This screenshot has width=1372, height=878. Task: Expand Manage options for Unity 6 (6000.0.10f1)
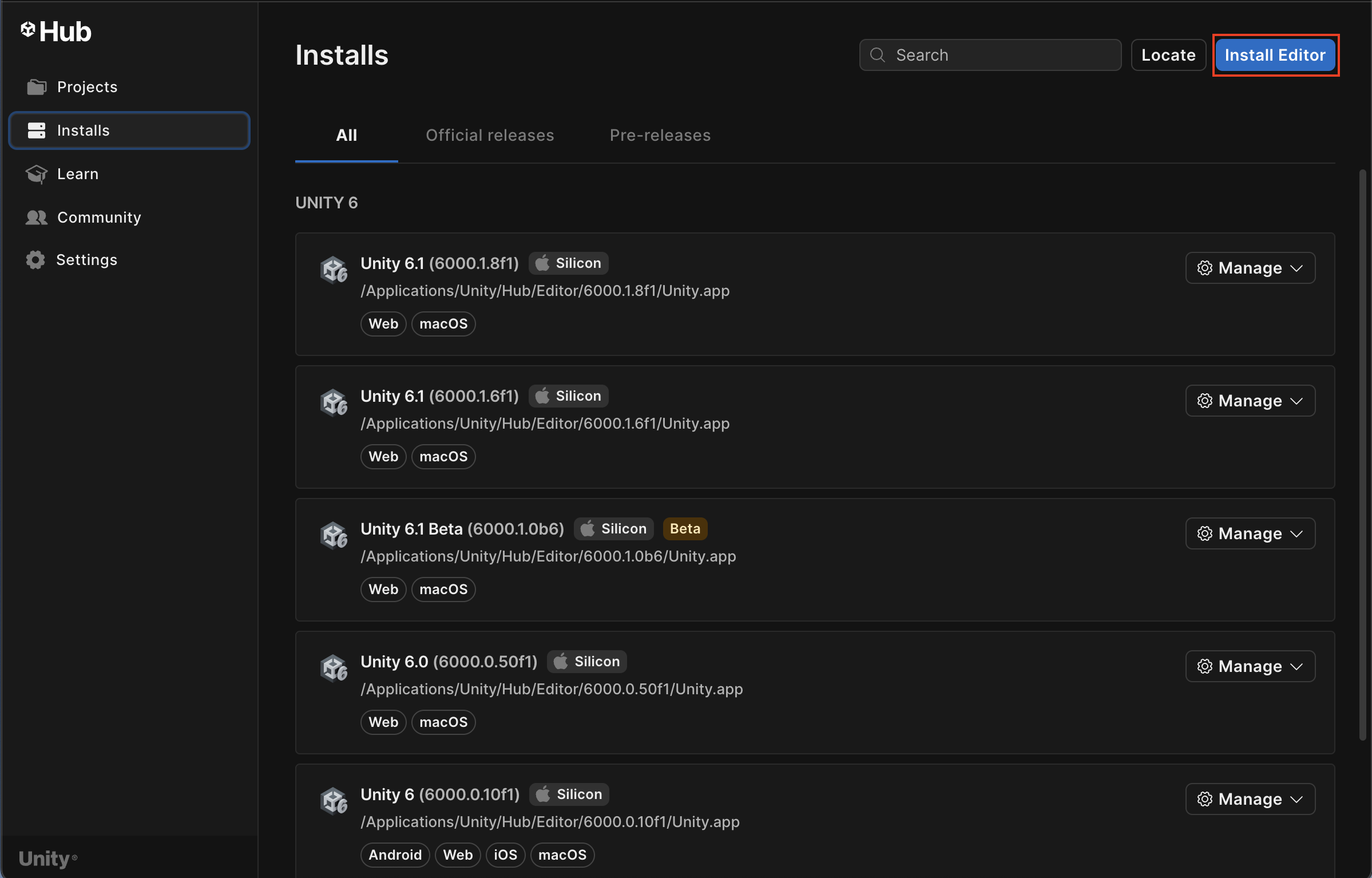pyautogui.click(x=1250, y=798)
